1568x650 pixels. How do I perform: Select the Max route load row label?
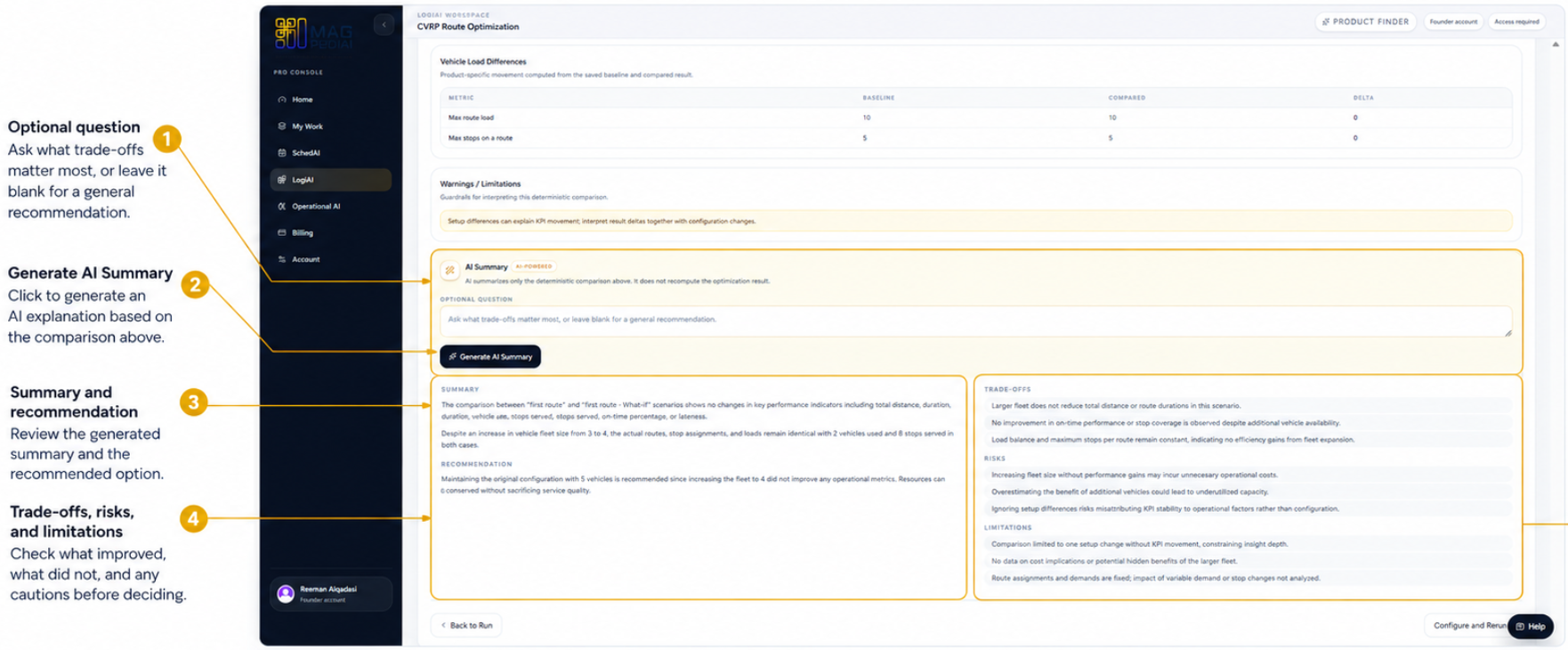(471, 118)
